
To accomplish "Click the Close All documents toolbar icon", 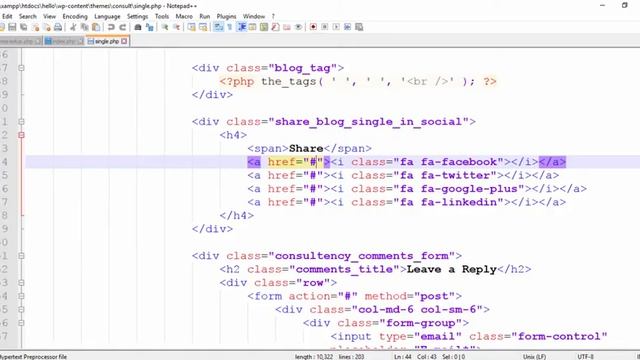I will click(47, 27).
